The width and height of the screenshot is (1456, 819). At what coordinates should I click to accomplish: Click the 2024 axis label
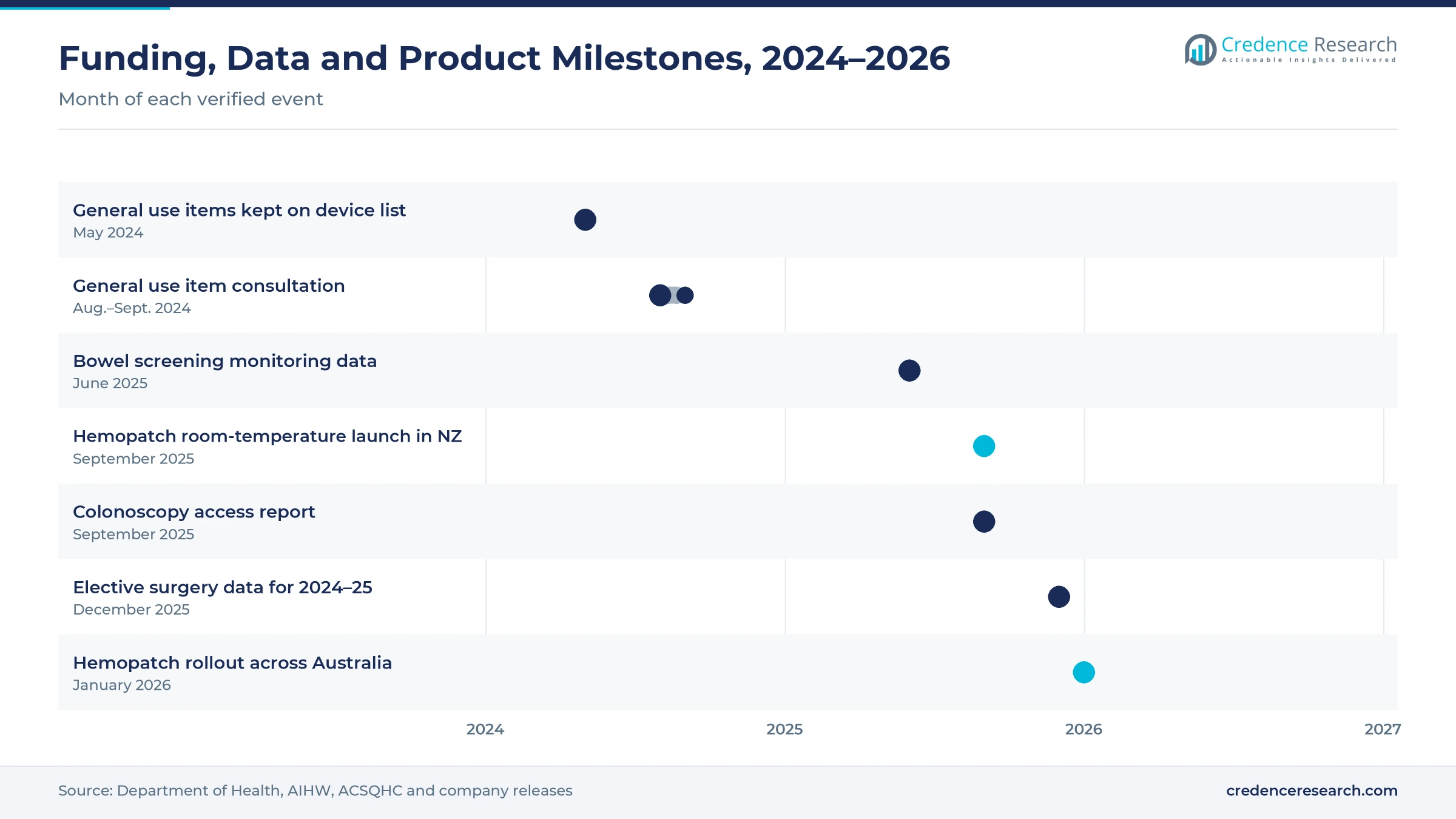coord(485,729)
